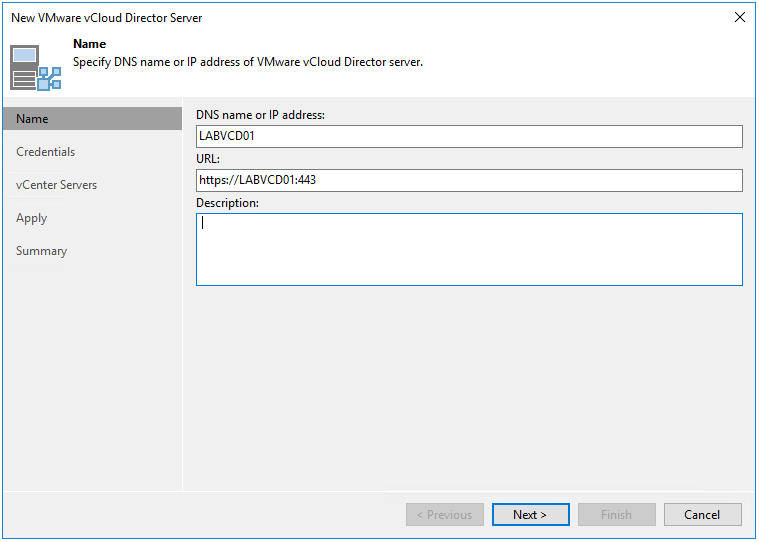
Task: Select the Name step in the sidebar
Action: click(x=32, y=119)
